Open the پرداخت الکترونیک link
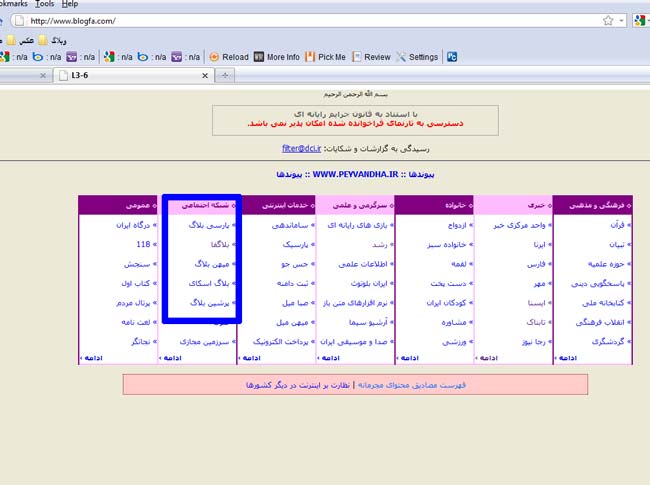This screenshot has width=650, height=485. pyautogui.click(x=281, y=342)
